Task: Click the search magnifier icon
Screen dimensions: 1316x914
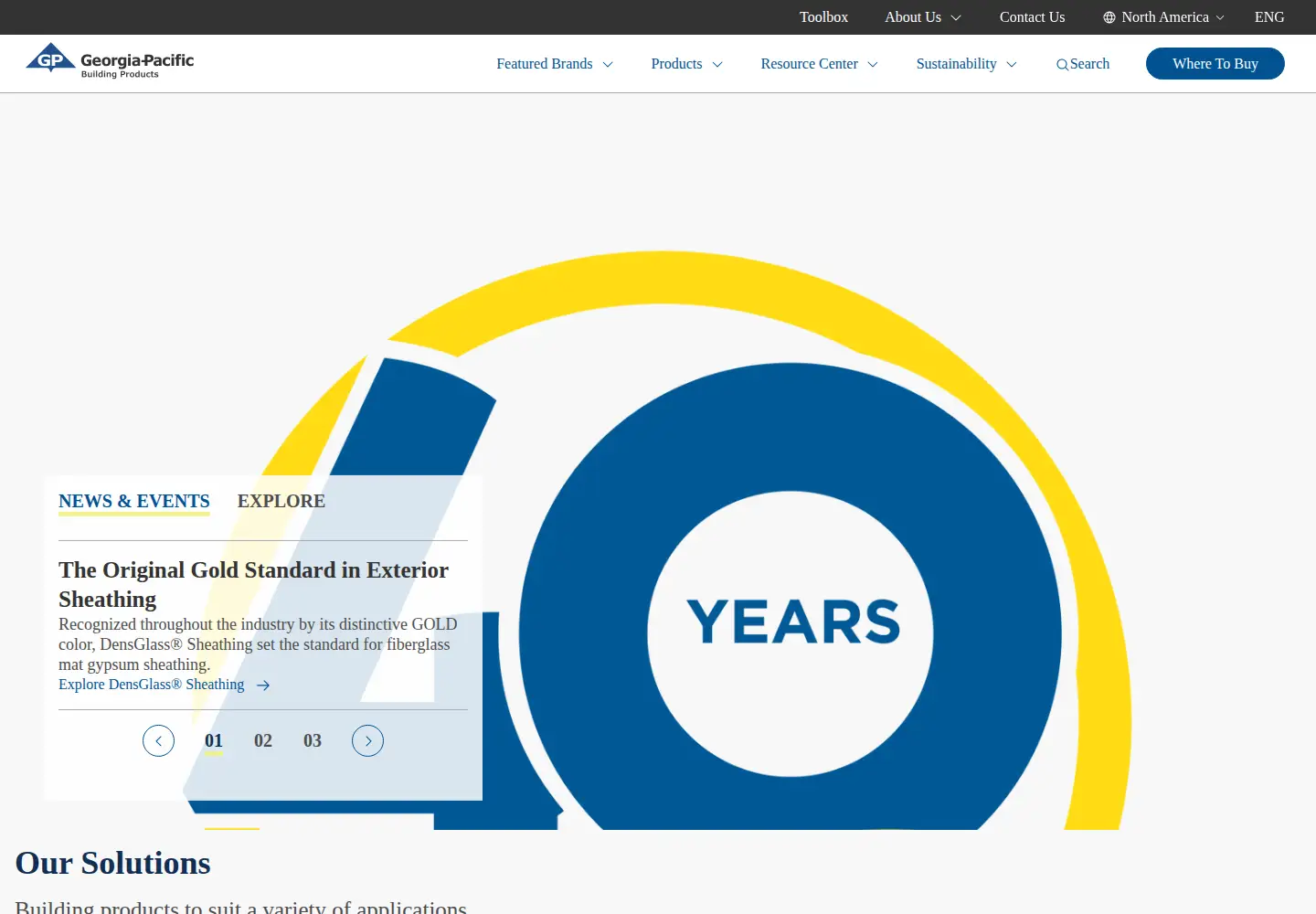Action: pyautogui.click(x=1062, y=65)
